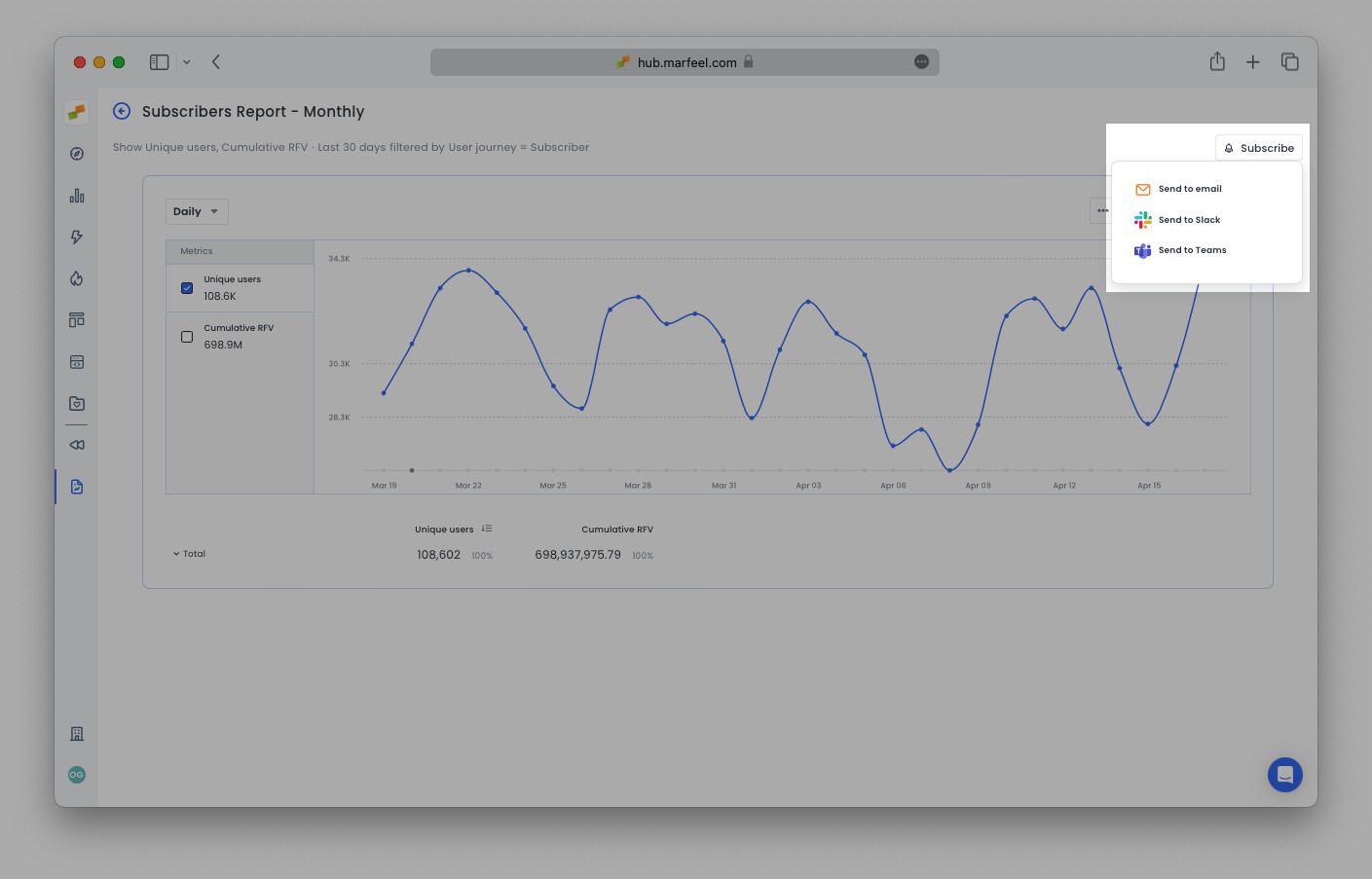The height and width of the screenshot is (879, 1372).
Task: Choose Send to Slack from the menu
Action: pos(1188,219)
